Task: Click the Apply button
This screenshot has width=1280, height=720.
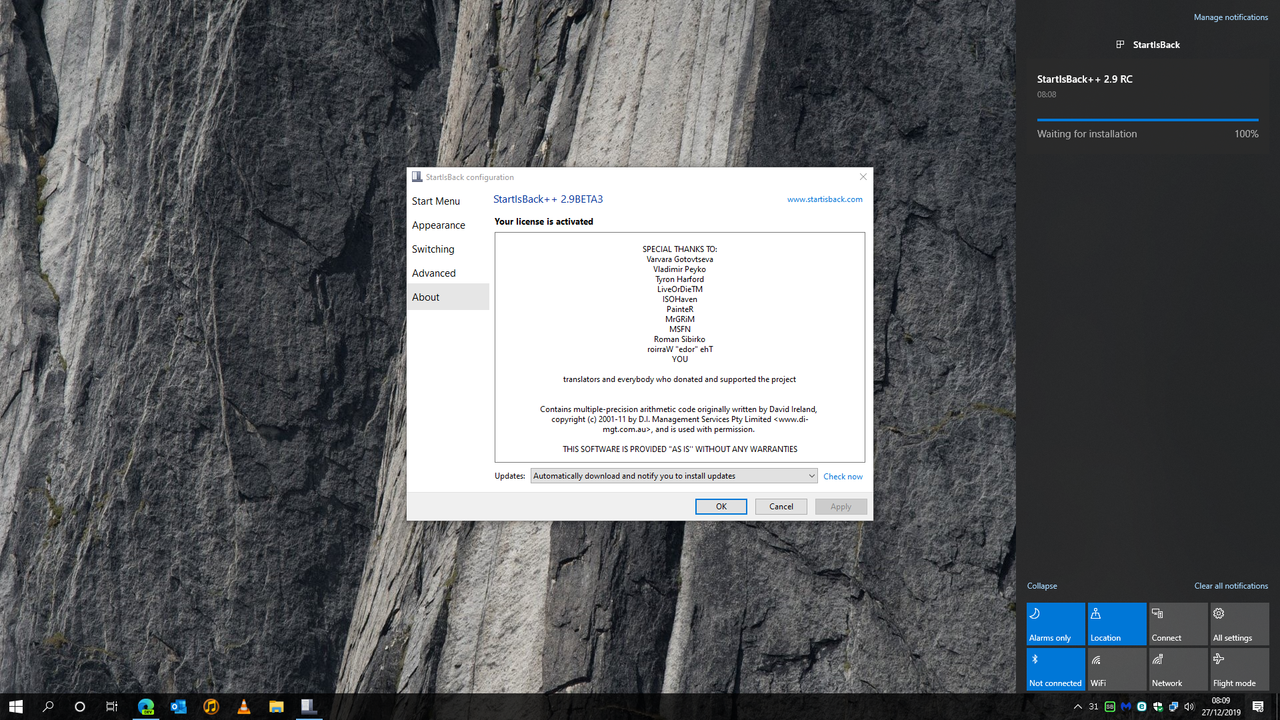Action: [x=841, y=506]
